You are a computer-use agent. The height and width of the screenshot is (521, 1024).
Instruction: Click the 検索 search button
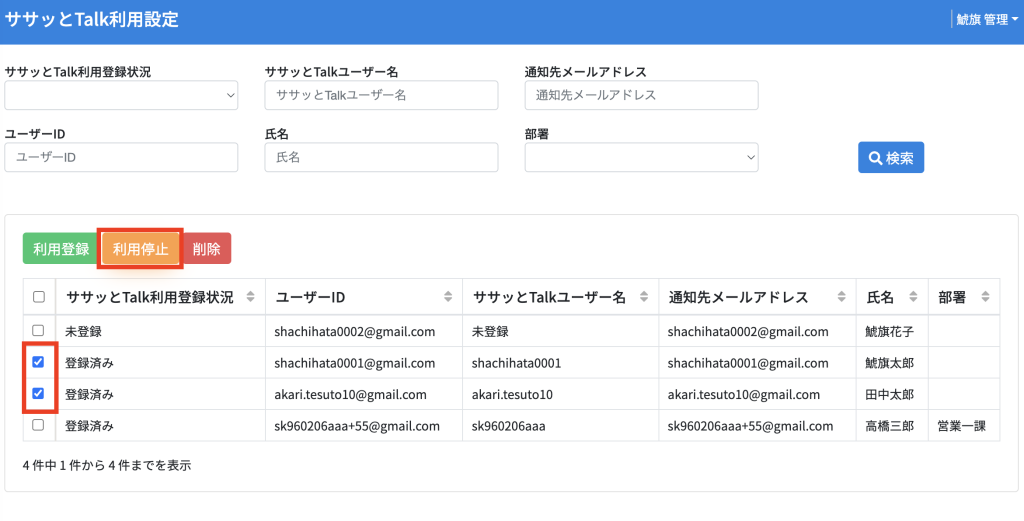891,157
